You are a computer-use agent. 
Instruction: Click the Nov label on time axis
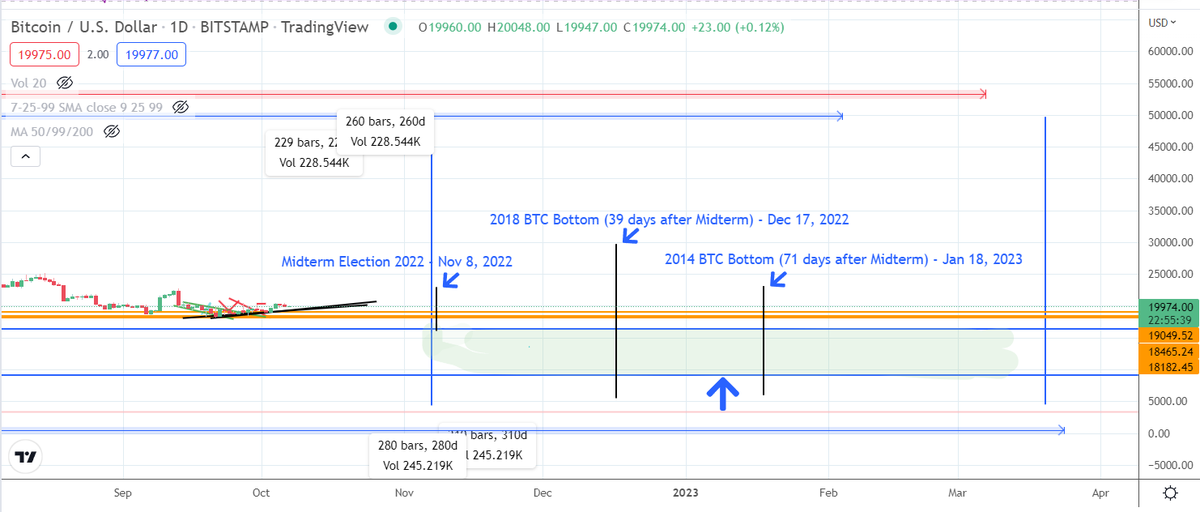point(404,493)
